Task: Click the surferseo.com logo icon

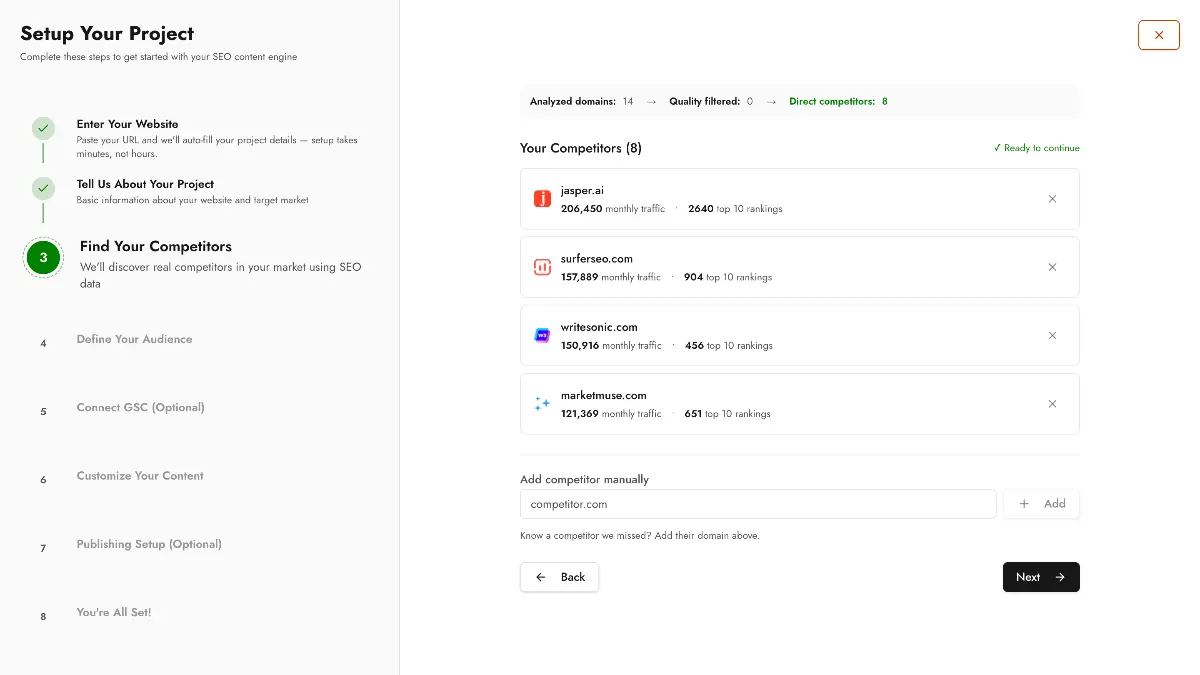Action: coord(542,267)
